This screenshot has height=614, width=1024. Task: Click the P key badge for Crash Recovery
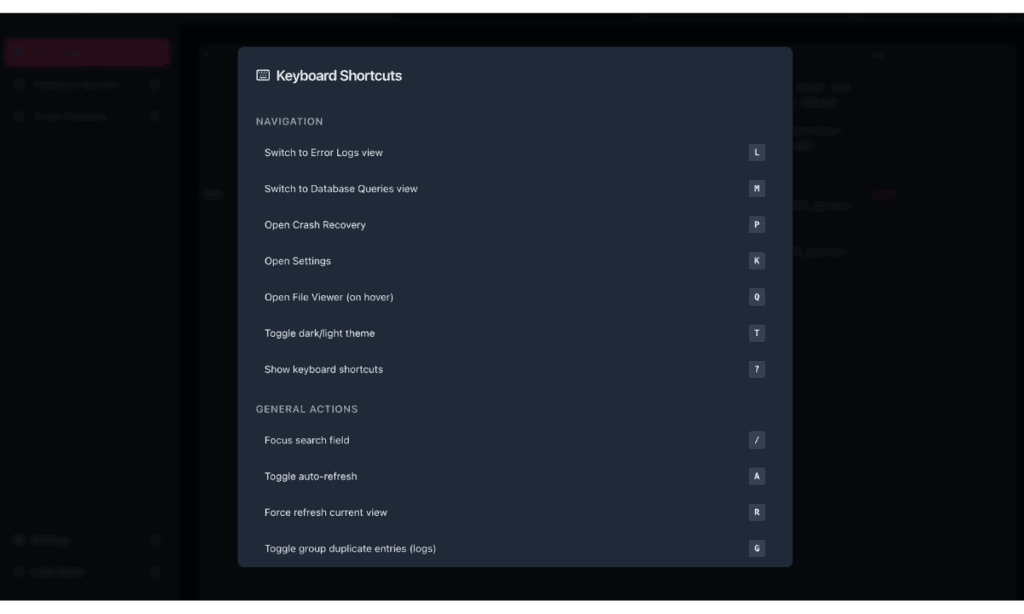click(756, 225)
